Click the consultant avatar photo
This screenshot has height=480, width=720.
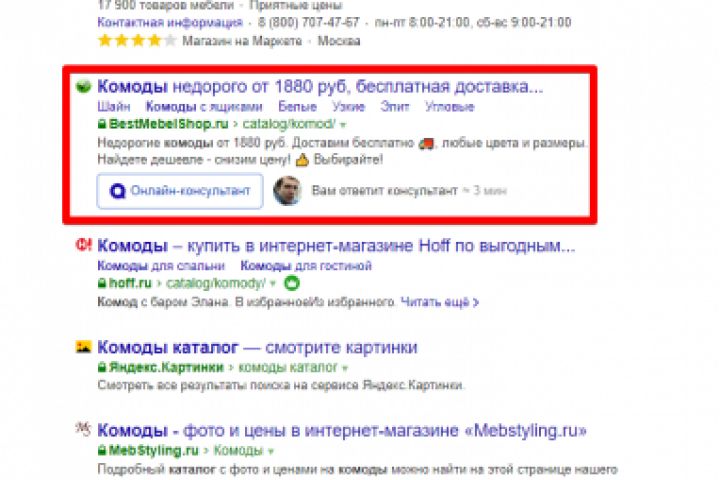coord(287,190)
